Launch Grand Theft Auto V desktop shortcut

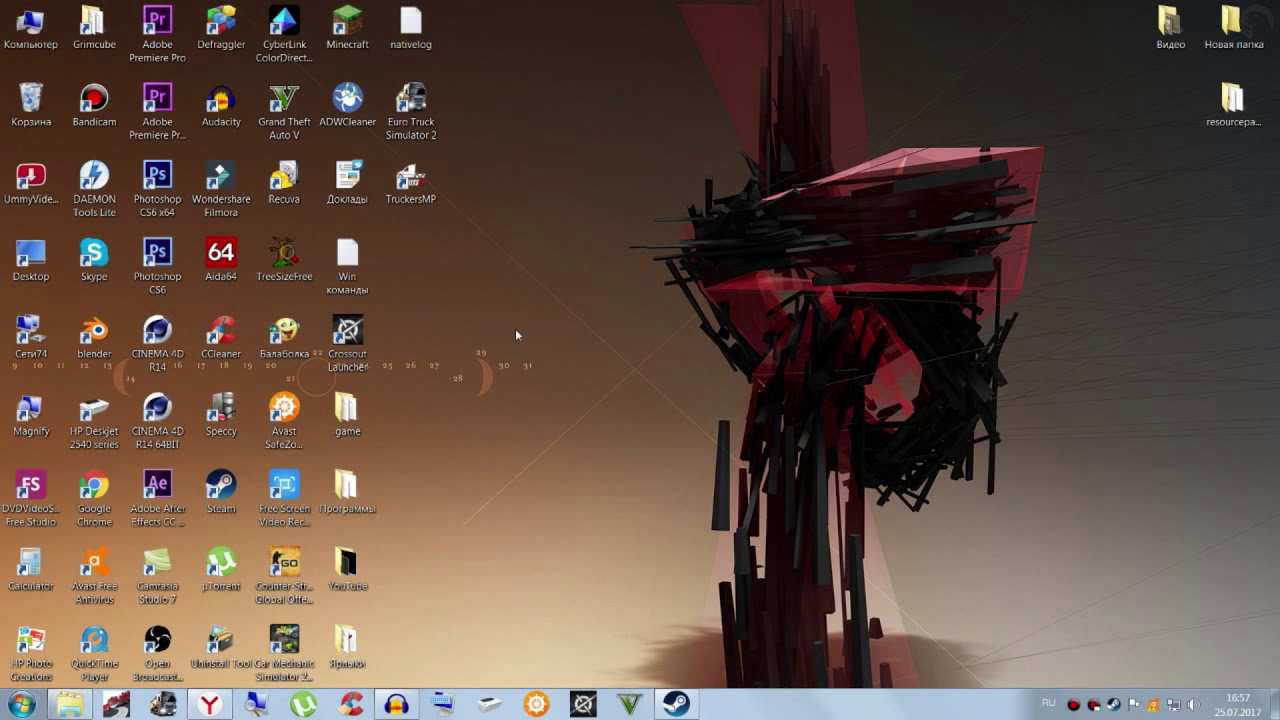point(284,112)
